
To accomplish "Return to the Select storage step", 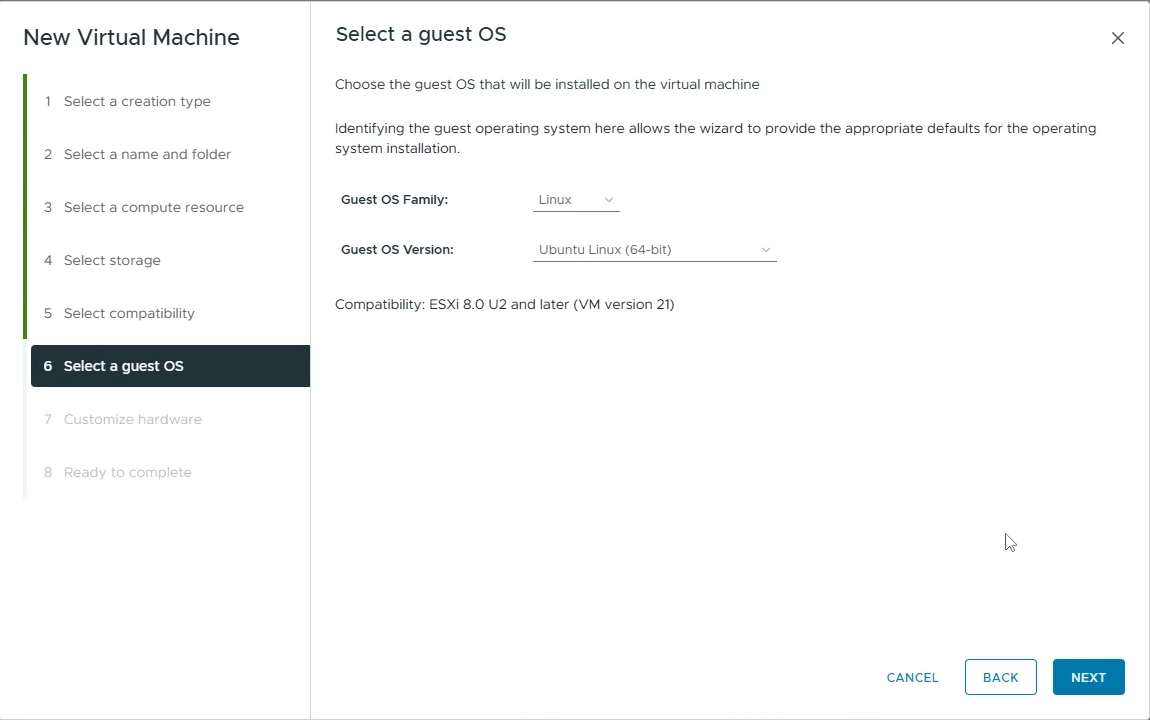I will point(112,260).
